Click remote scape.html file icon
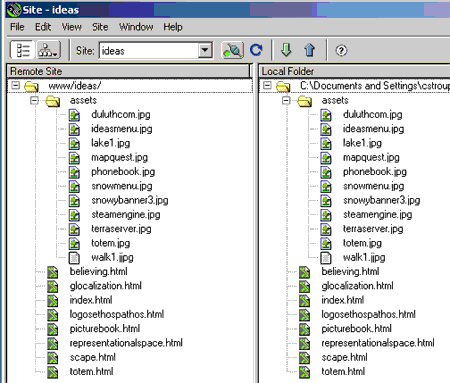Image resolution: width=450 pixels, height=383 pixels. tap(52, 358)
